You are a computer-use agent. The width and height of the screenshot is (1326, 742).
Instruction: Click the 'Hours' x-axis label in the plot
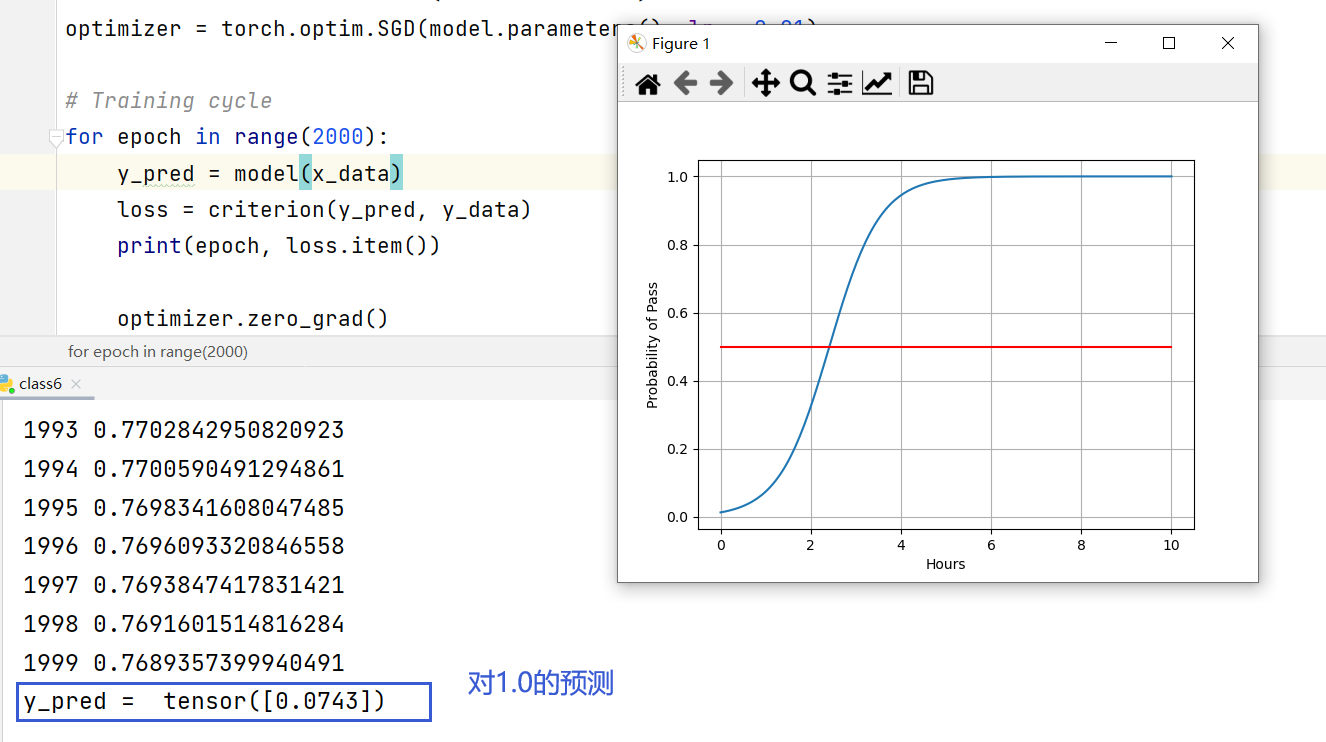tap(945, 564)
